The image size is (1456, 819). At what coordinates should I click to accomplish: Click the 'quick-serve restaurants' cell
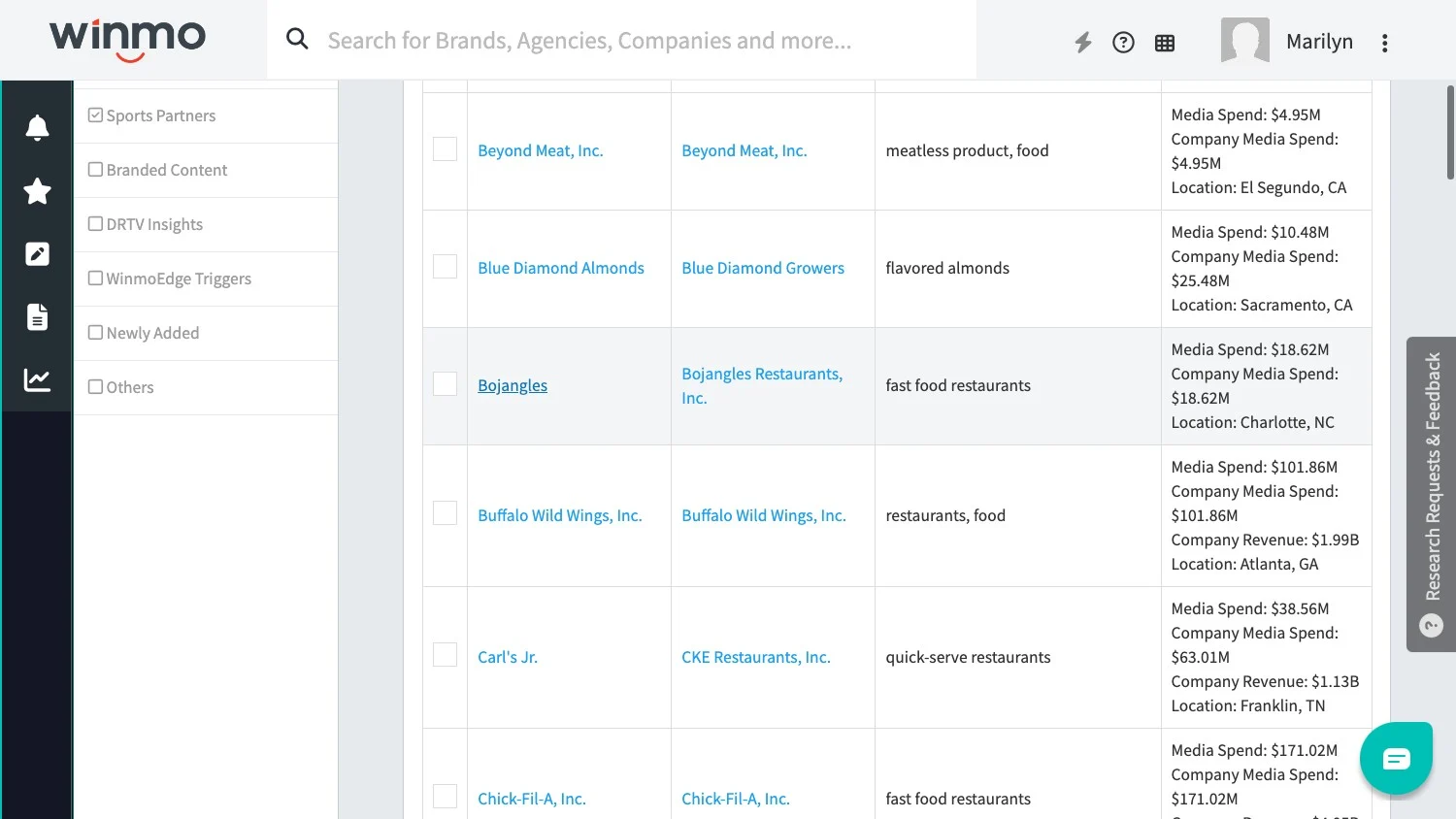tap(1017, 657)
